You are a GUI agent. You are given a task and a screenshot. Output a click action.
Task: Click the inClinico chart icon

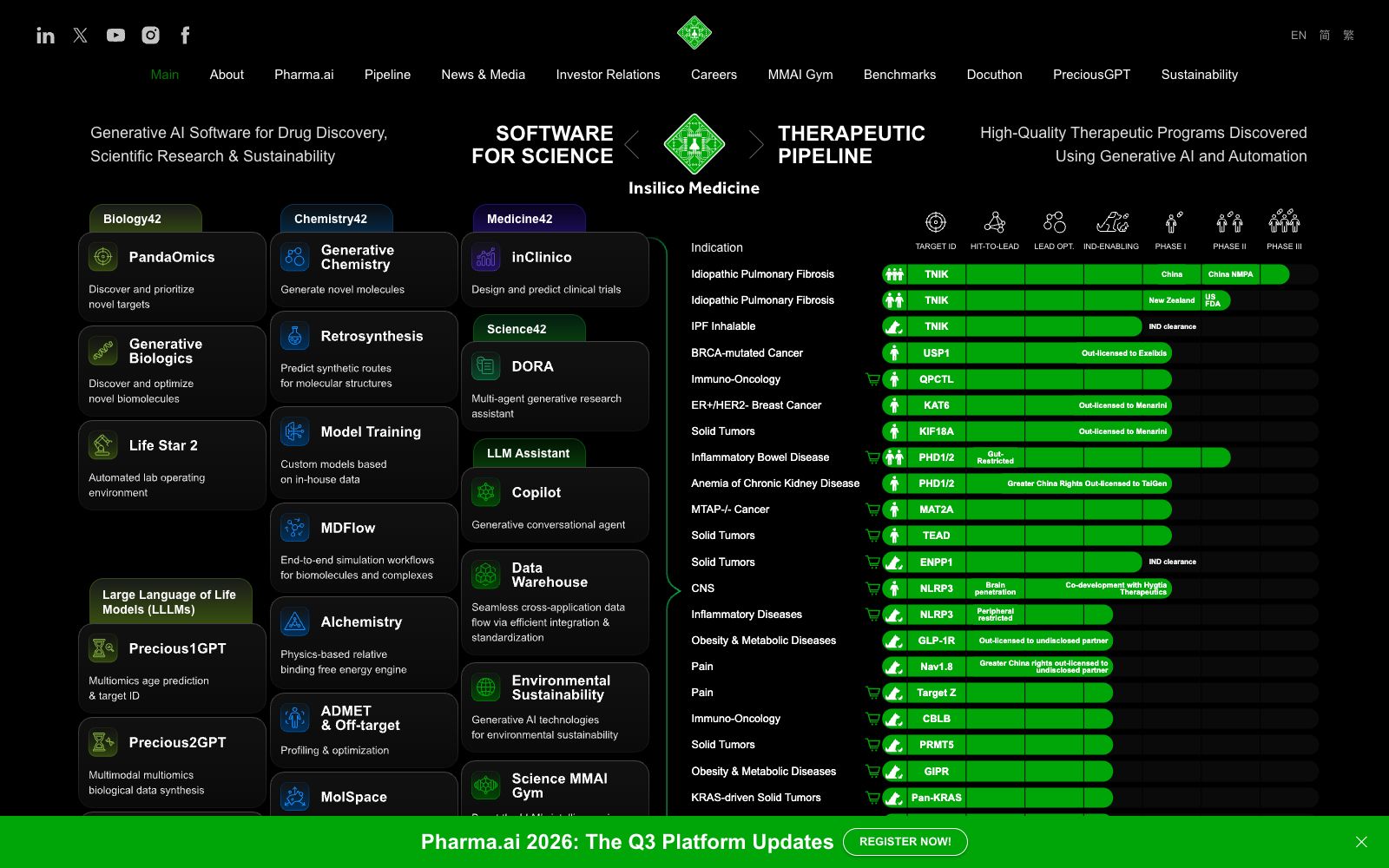click(486, 257)
